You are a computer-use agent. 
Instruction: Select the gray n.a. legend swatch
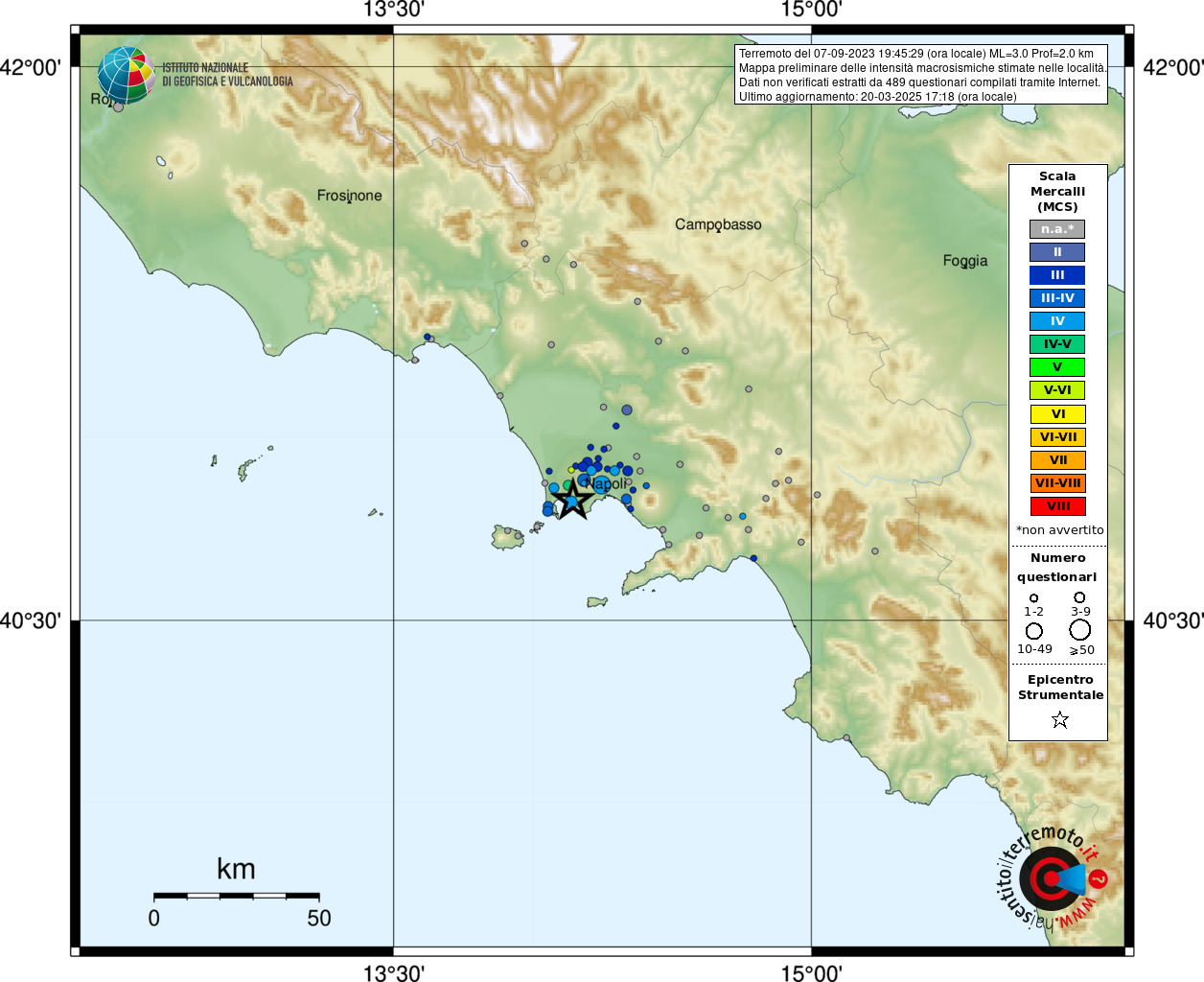coord(1057,229)
